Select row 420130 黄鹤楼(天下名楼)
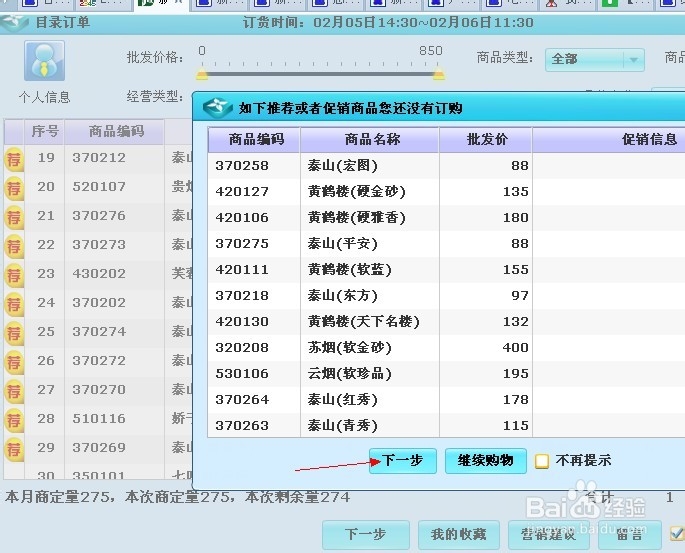 (x=446, y=322)
